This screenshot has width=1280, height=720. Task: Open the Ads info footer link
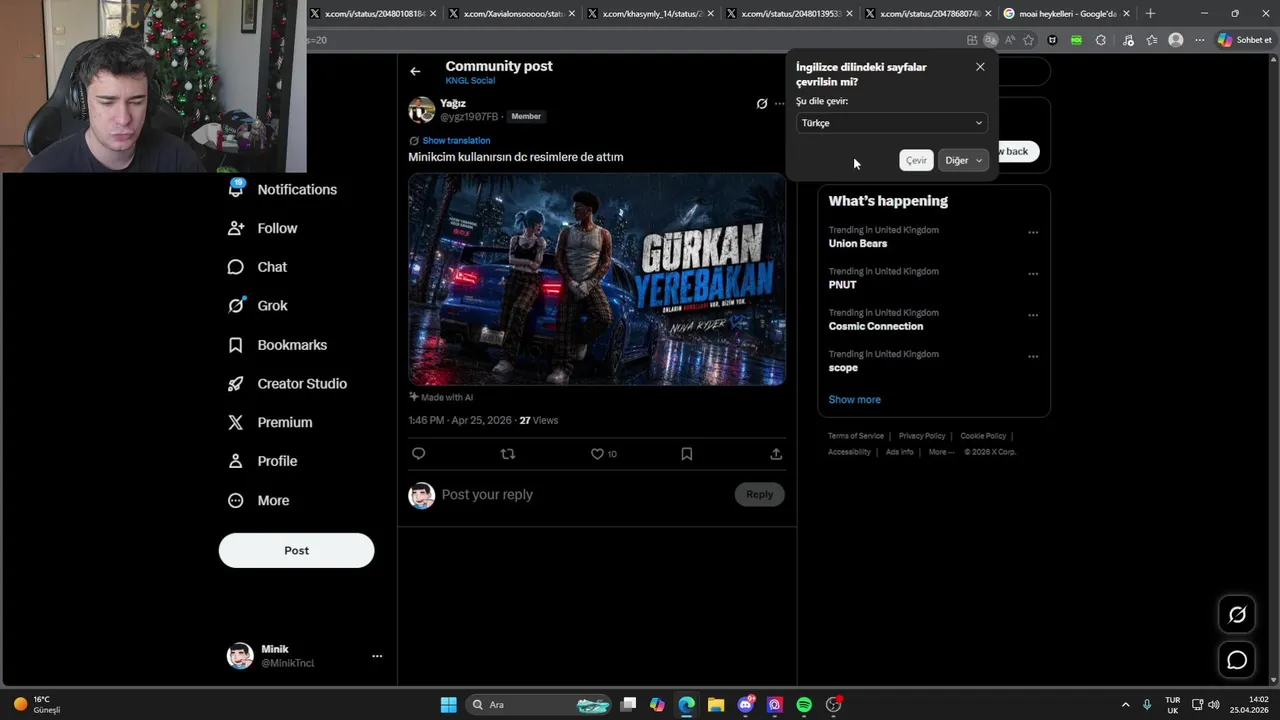coord(900,452)
